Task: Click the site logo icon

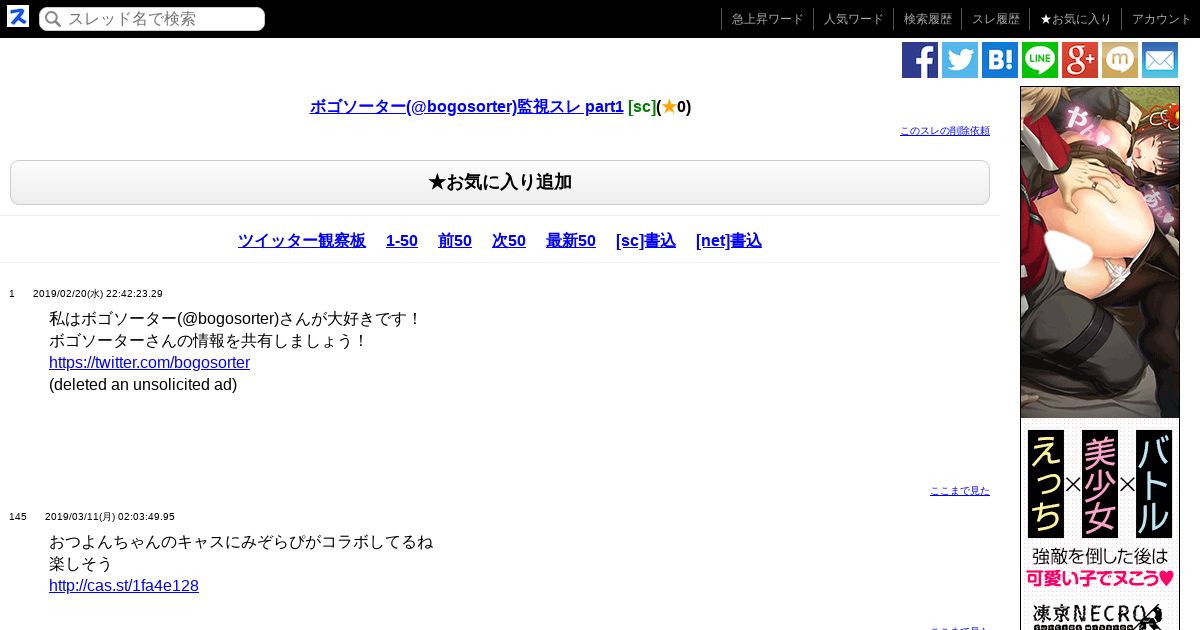Action: tap(18, 16)
